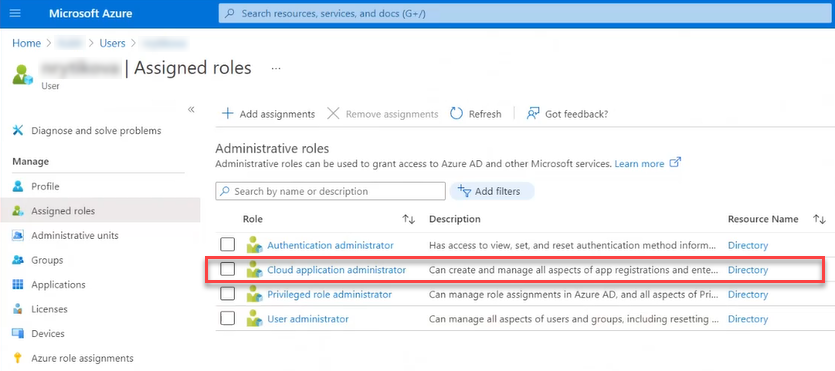Click the Licenses sidebar icon
This screenshot has width=835, height=371.
[x=18, y=309]
